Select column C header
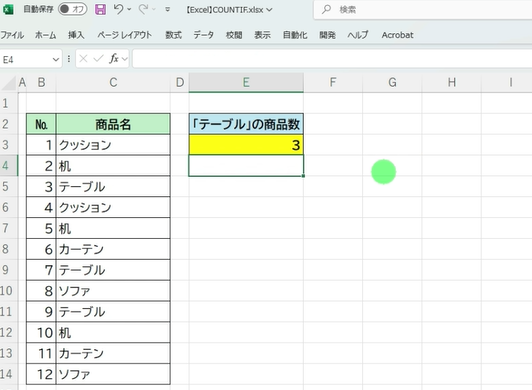 tap(113, 82)
